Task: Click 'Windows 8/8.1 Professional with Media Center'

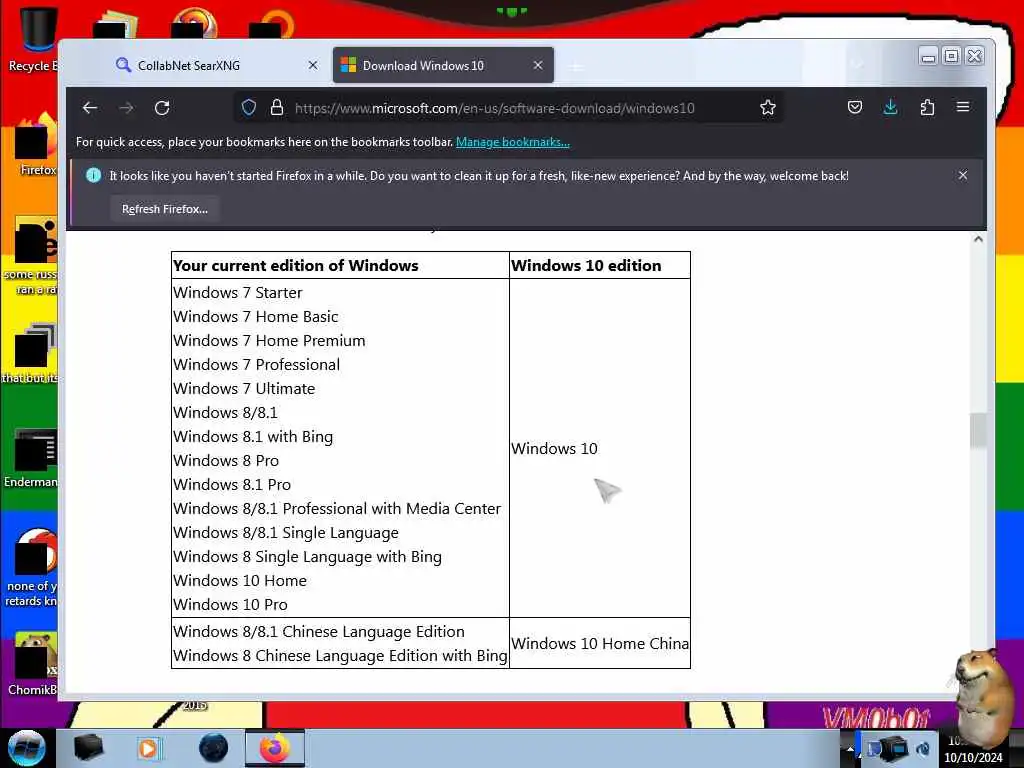Action: (337, 509)
